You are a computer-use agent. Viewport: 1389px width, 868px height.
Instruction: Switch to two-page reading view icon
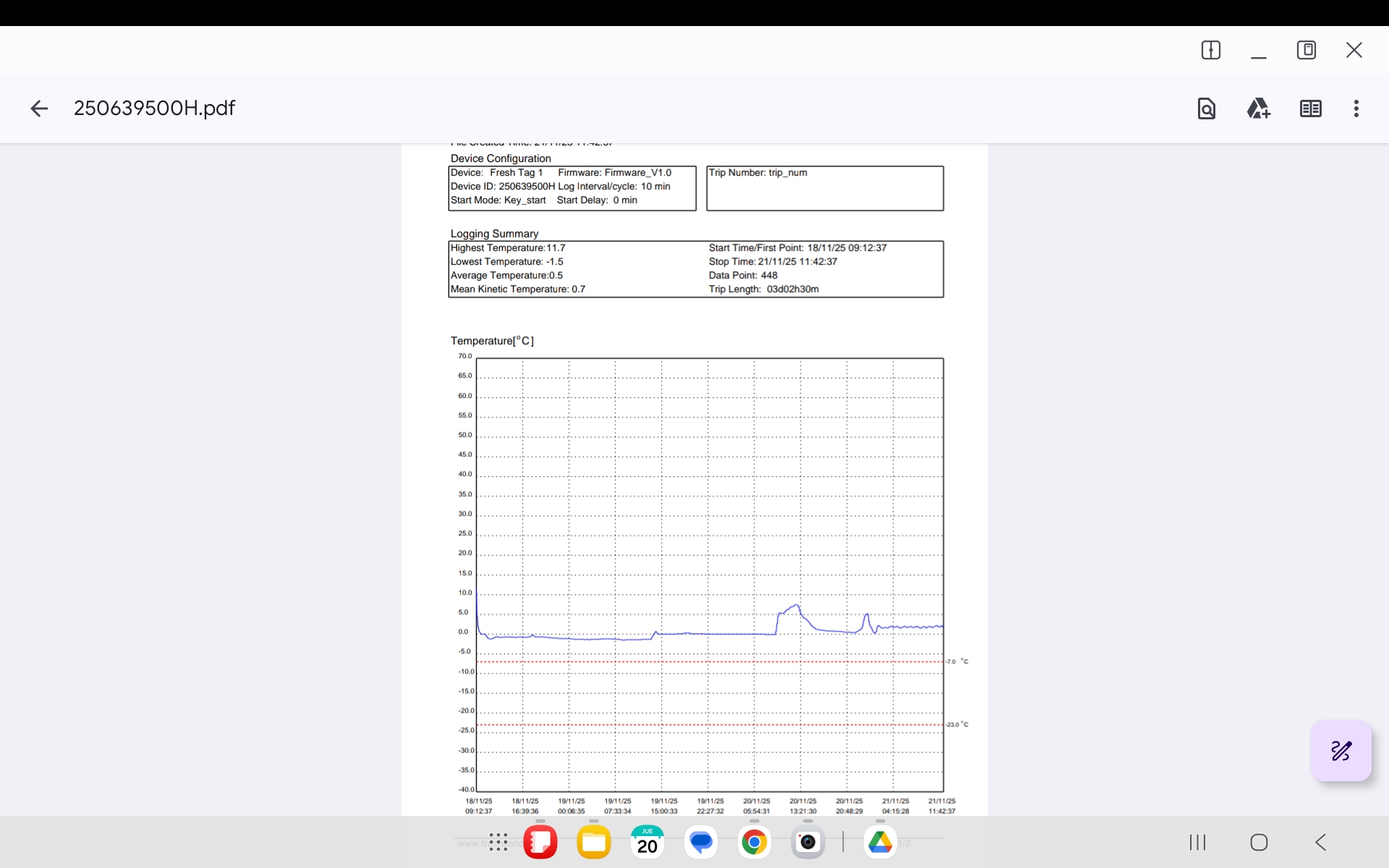(1310, 109)
